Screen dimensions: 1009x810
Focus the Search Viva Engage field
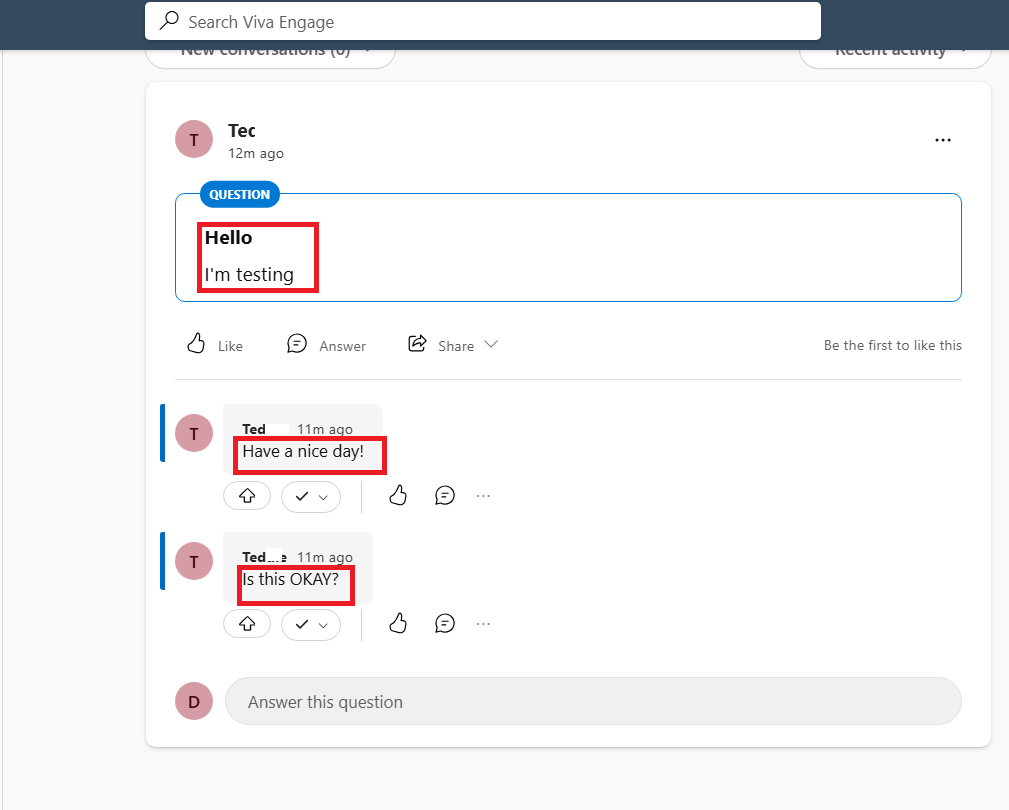[483, 21]
